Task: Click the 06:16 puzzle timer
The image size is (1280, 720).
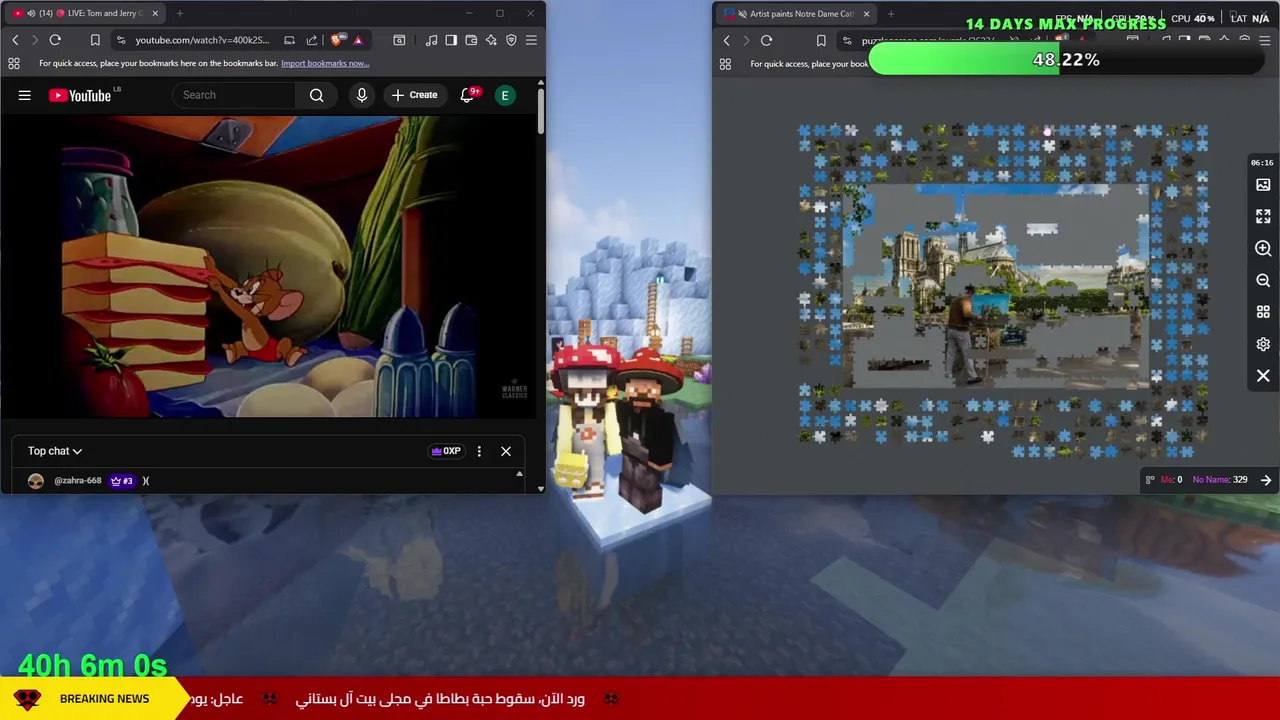Action: pos(1262,162)
